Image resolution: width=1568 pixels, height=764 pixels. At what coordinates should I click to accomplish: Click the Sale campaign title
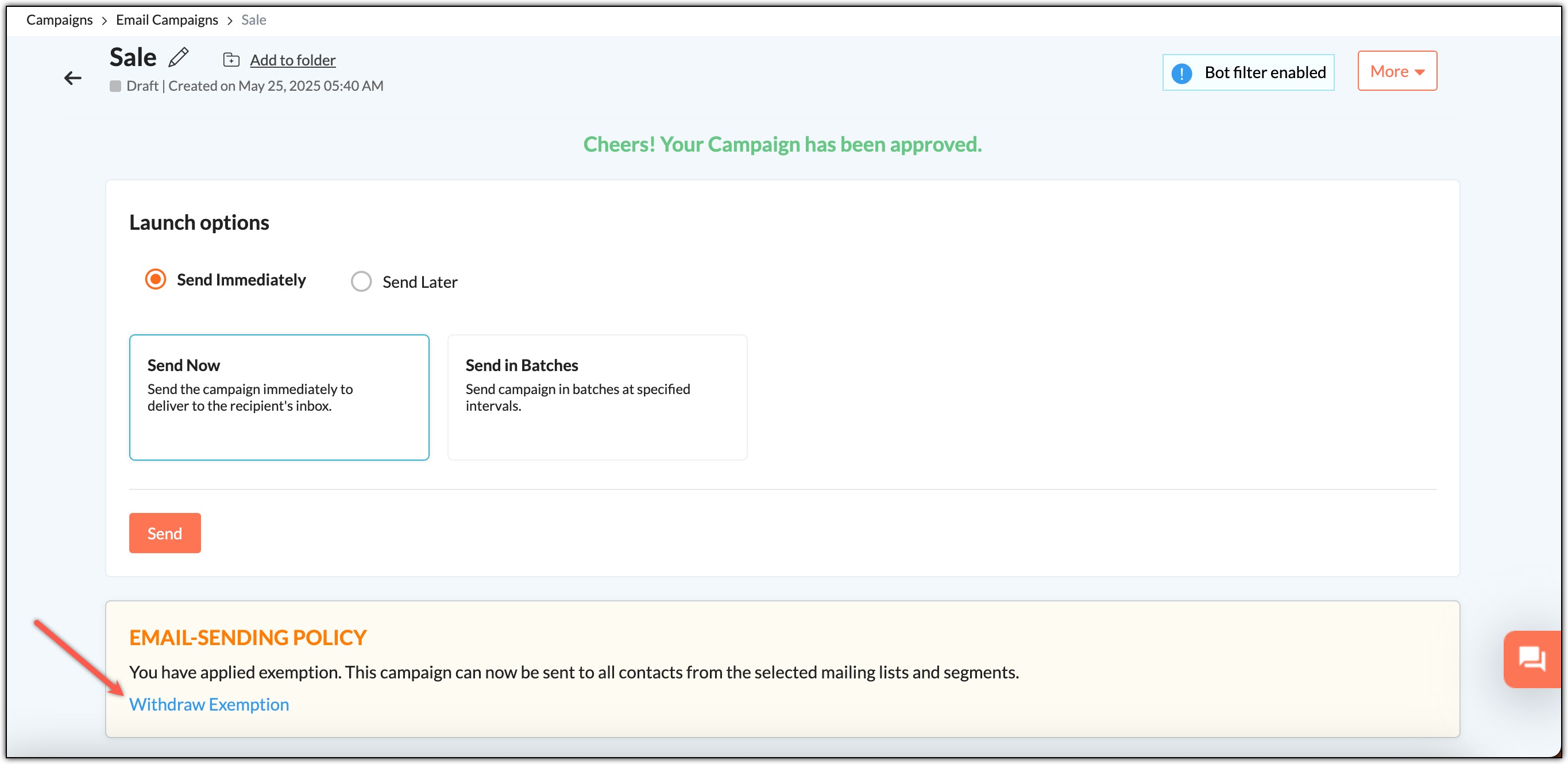tap(133, 57)
